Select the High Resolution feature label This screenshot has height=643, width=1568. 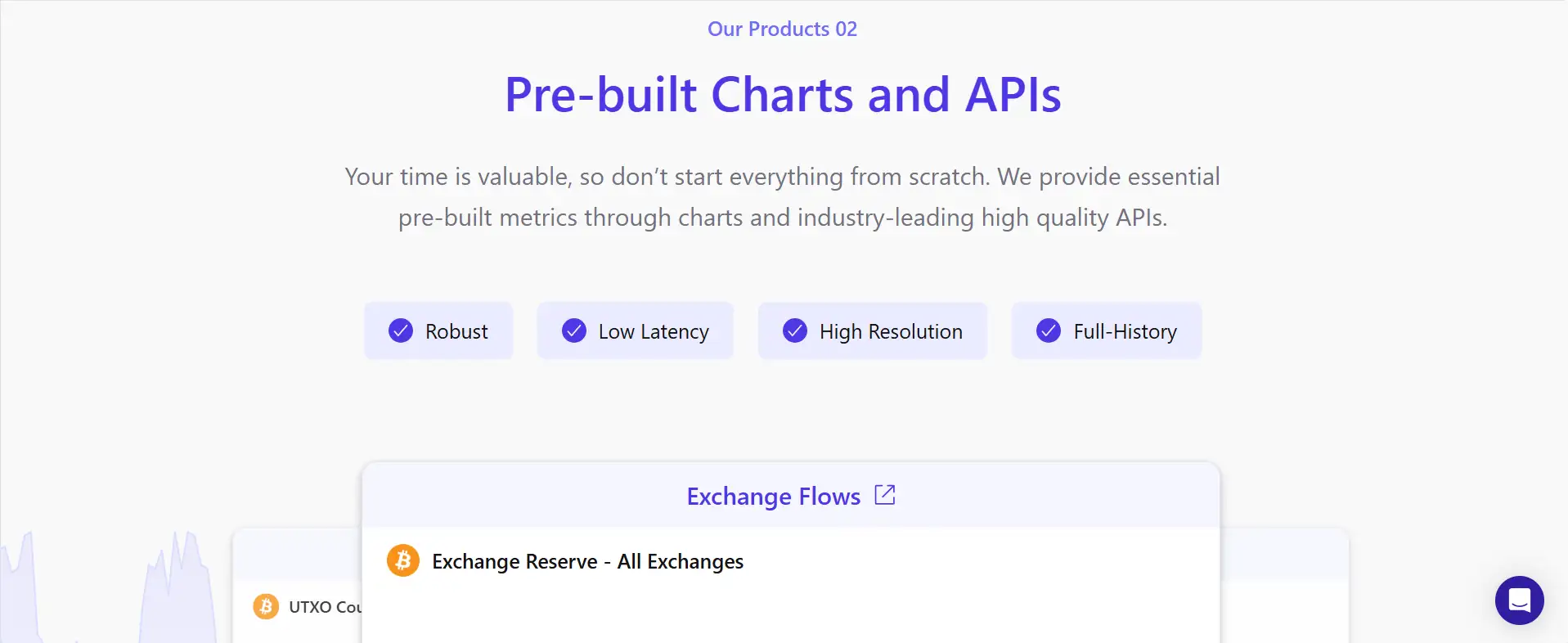click(891, 331)
